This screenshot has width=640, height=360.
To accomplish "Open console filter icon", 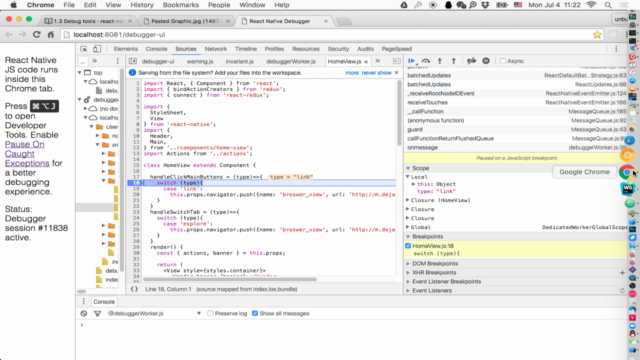I will click(97, 313).
